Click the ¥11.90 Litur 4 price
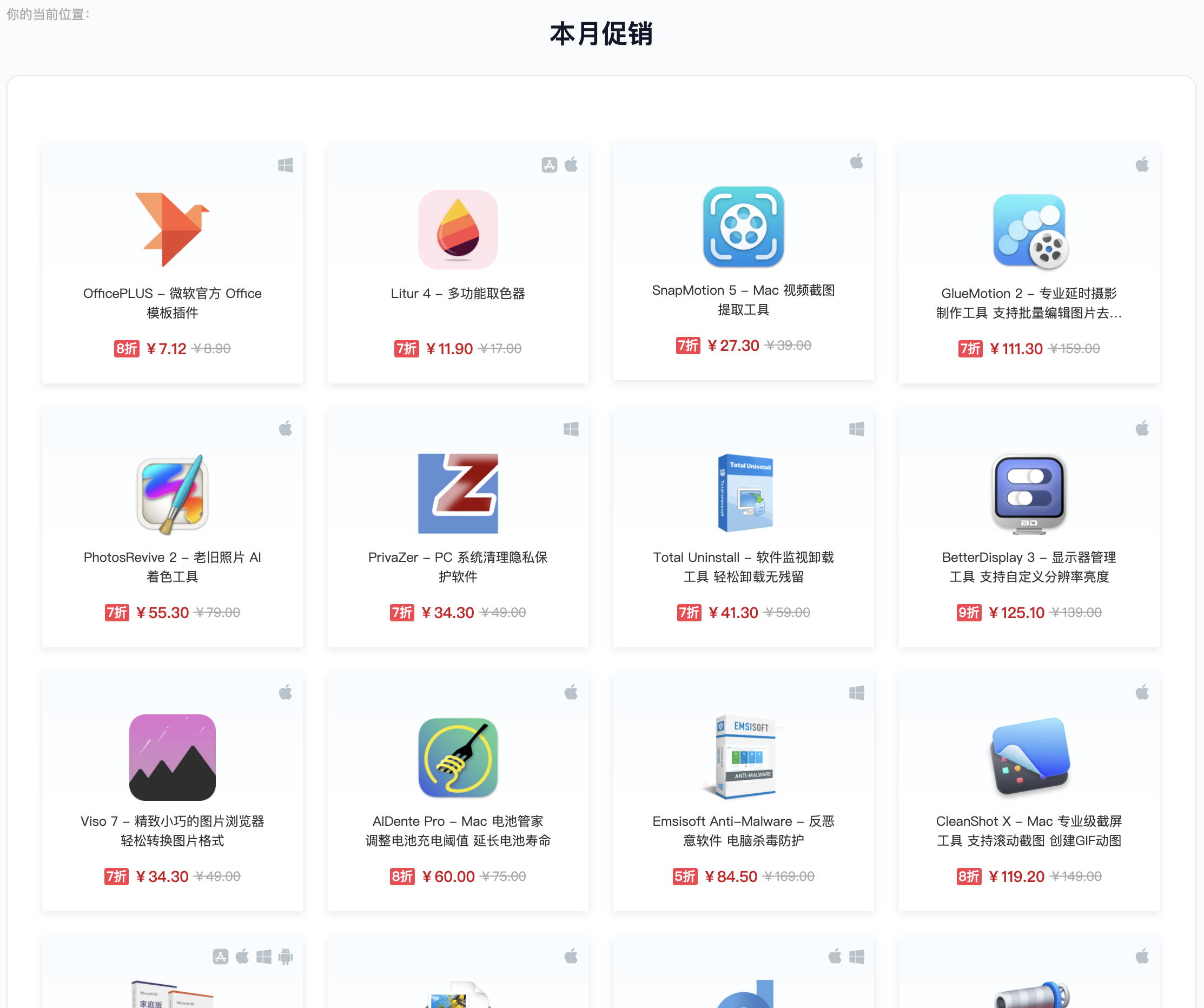The height and width of the screenshot is (1008, 1204). pyautogui.click(x=449, y=349)
